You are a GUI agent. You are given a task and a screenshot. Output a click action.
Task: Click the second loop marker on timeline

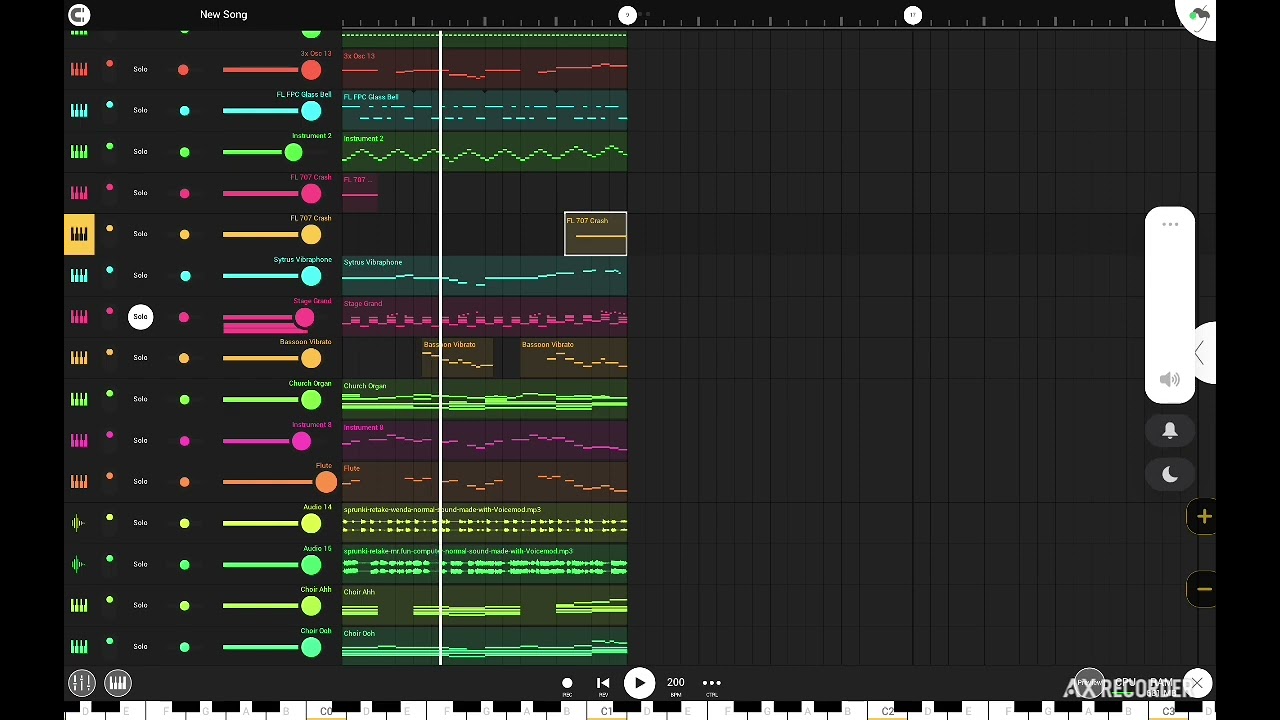(x=913, y=15)
